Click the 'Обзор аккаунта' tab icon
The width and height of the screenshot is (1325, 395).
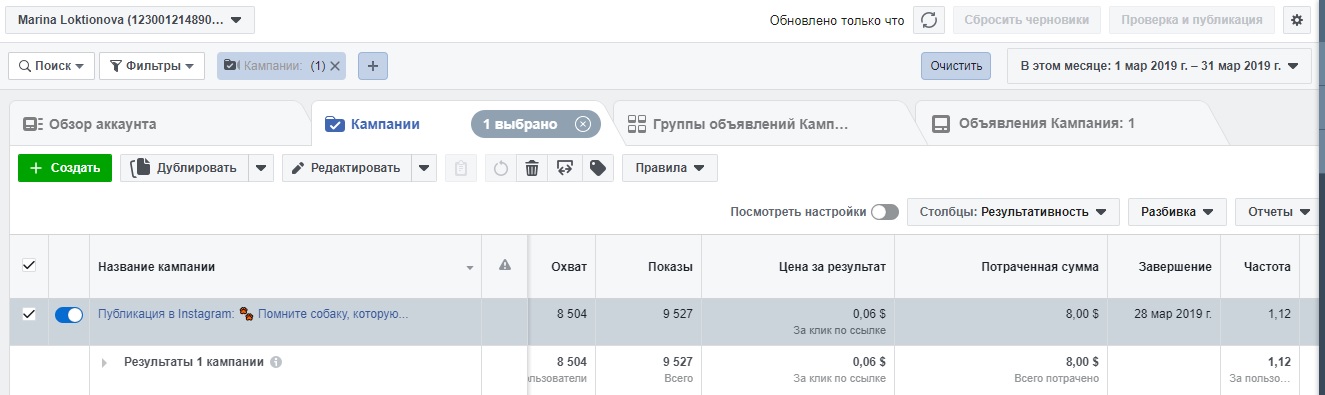click(32, 124)
